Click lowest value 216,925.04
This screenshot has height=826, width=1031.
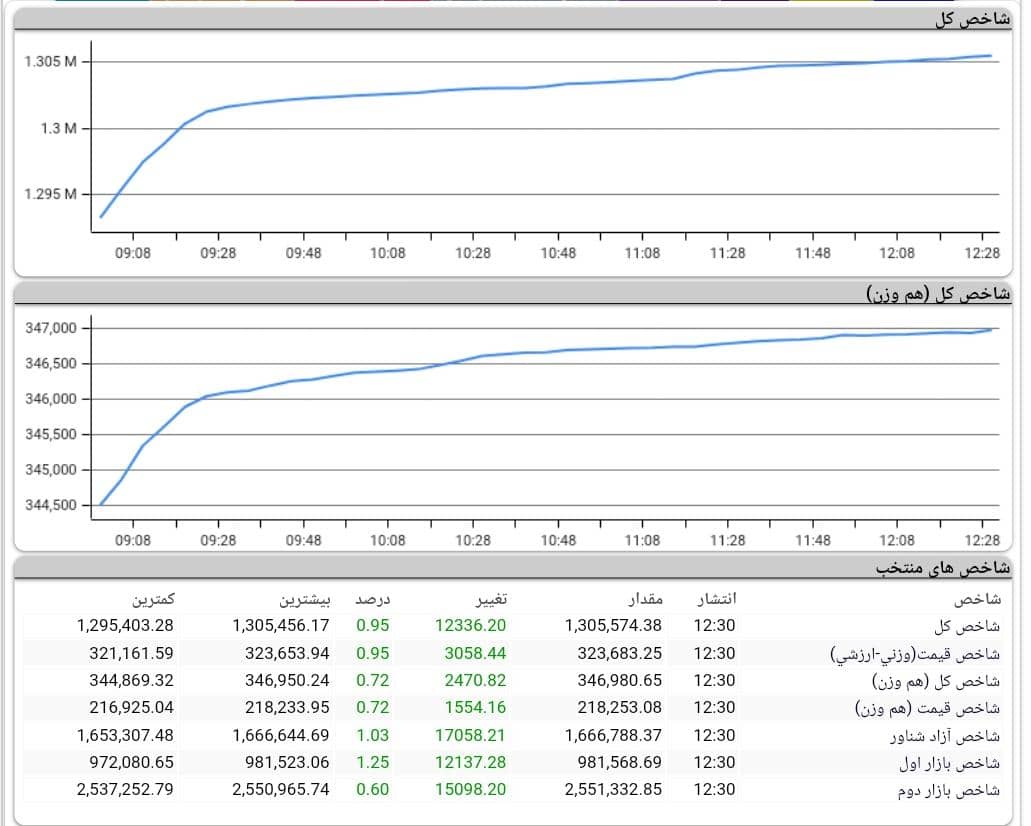(x=132, y=708)
